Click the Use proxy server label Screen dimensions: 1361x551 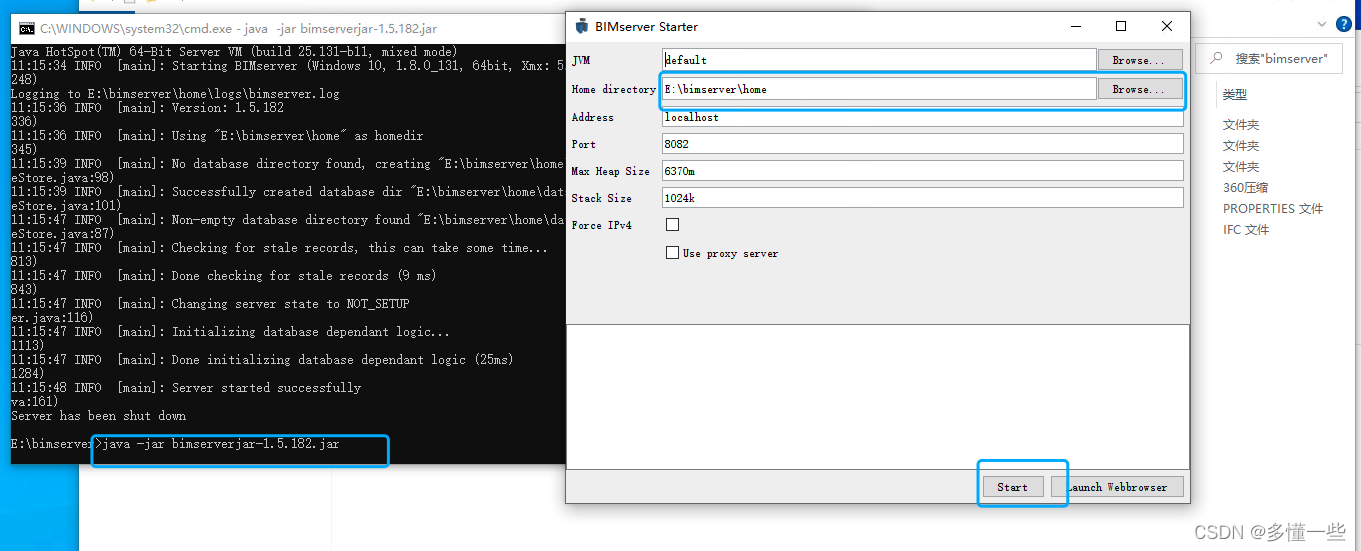(x=730, y=253)
